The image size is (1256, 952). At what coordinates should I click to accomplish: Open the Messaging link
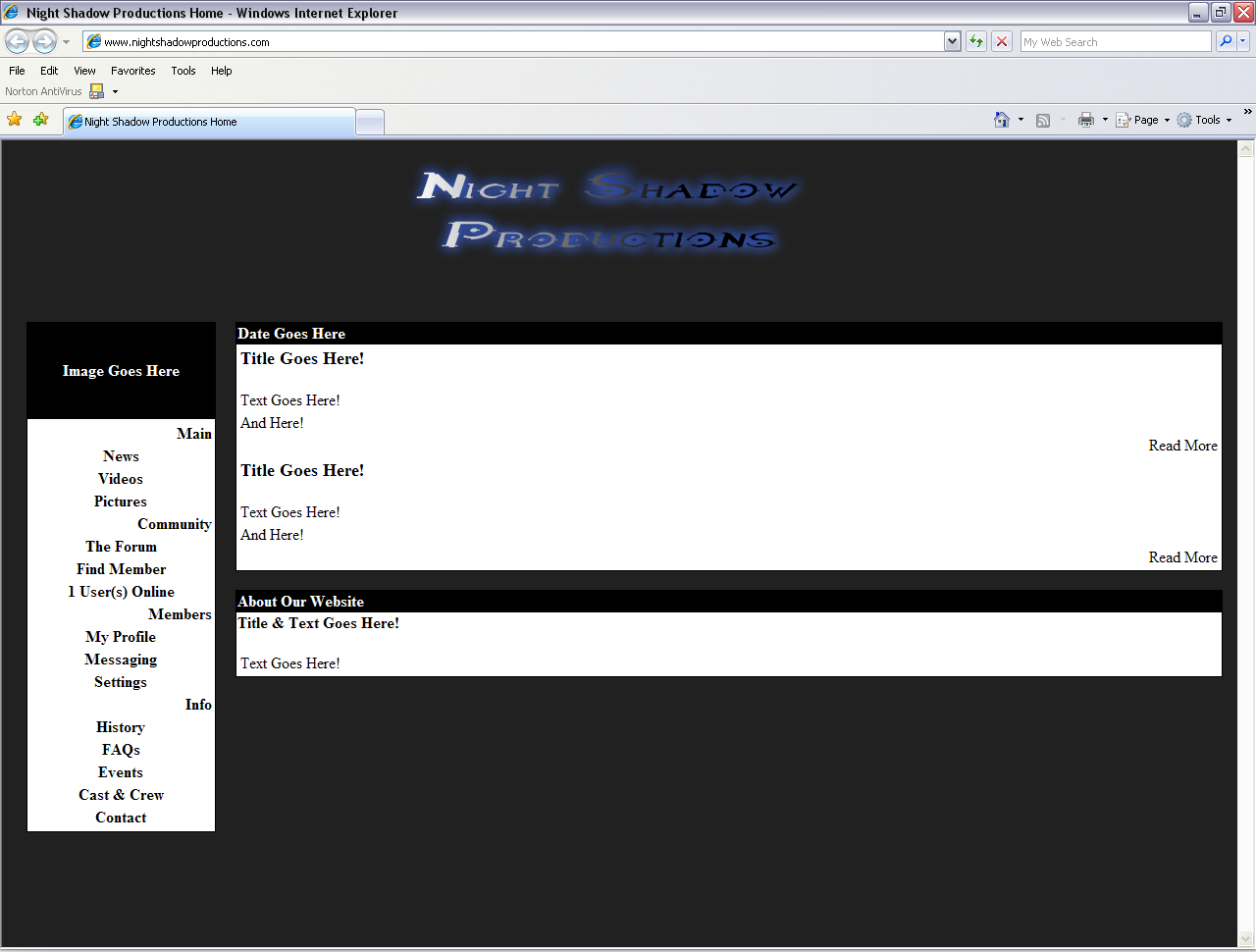click(x=121, y=660)
